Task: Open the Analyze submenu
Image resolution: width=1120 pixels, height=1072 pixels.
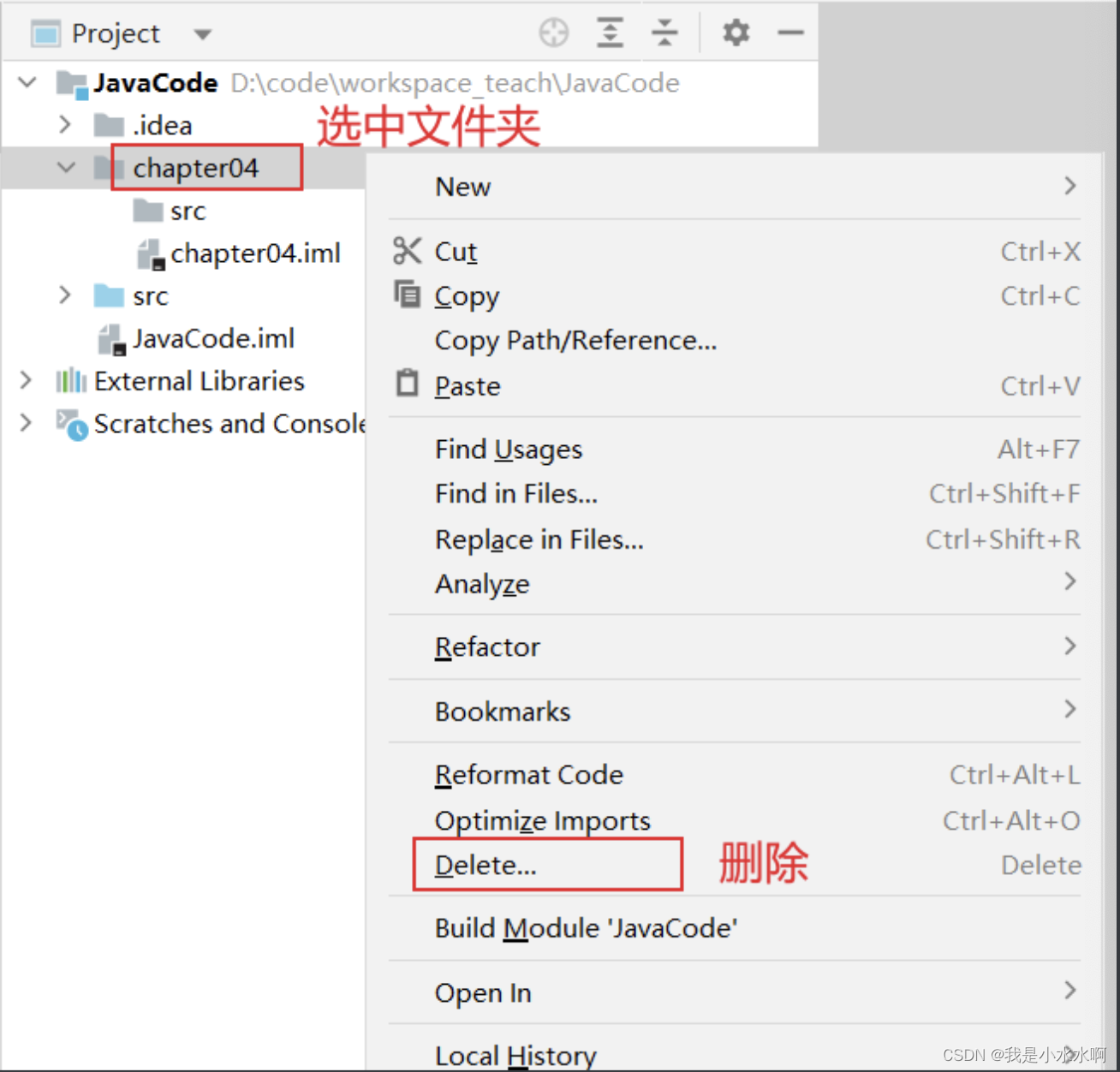Action: pyautogui.click(x=735, y=584)
